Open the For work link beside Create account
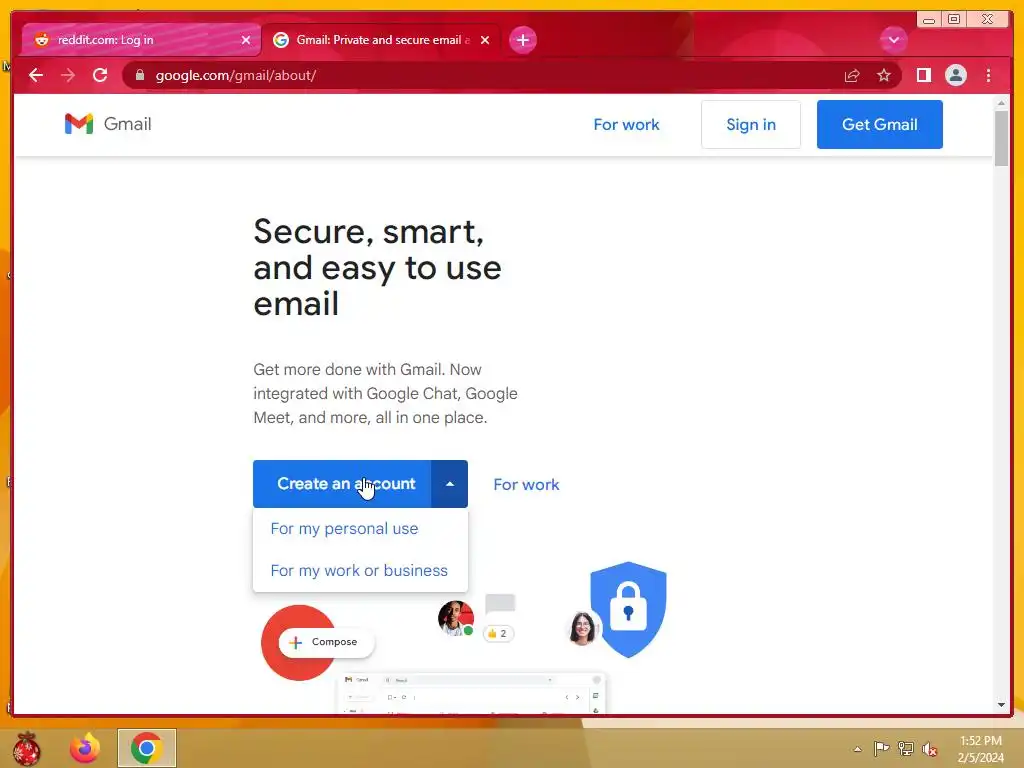 pos(526,485)
